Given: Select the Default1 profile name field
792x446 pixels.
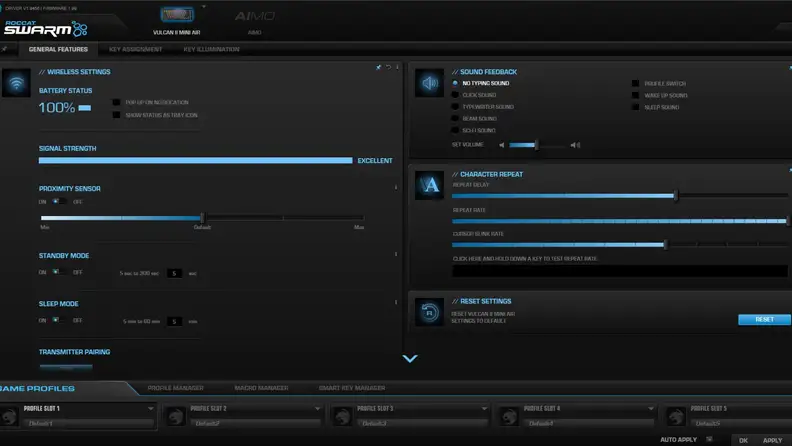Looking at the screenshot, I should [x=88, y=423].
